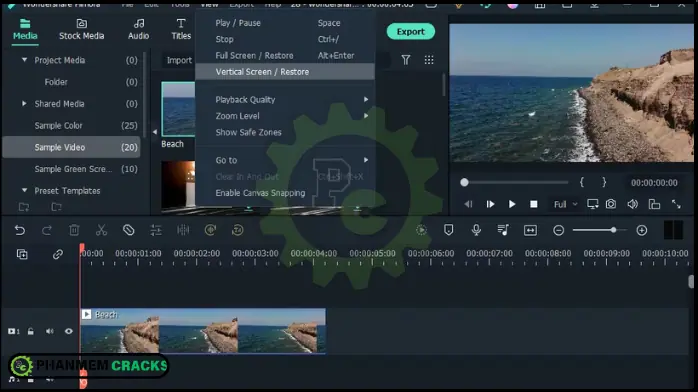Play the preview video

click(512, 204)
